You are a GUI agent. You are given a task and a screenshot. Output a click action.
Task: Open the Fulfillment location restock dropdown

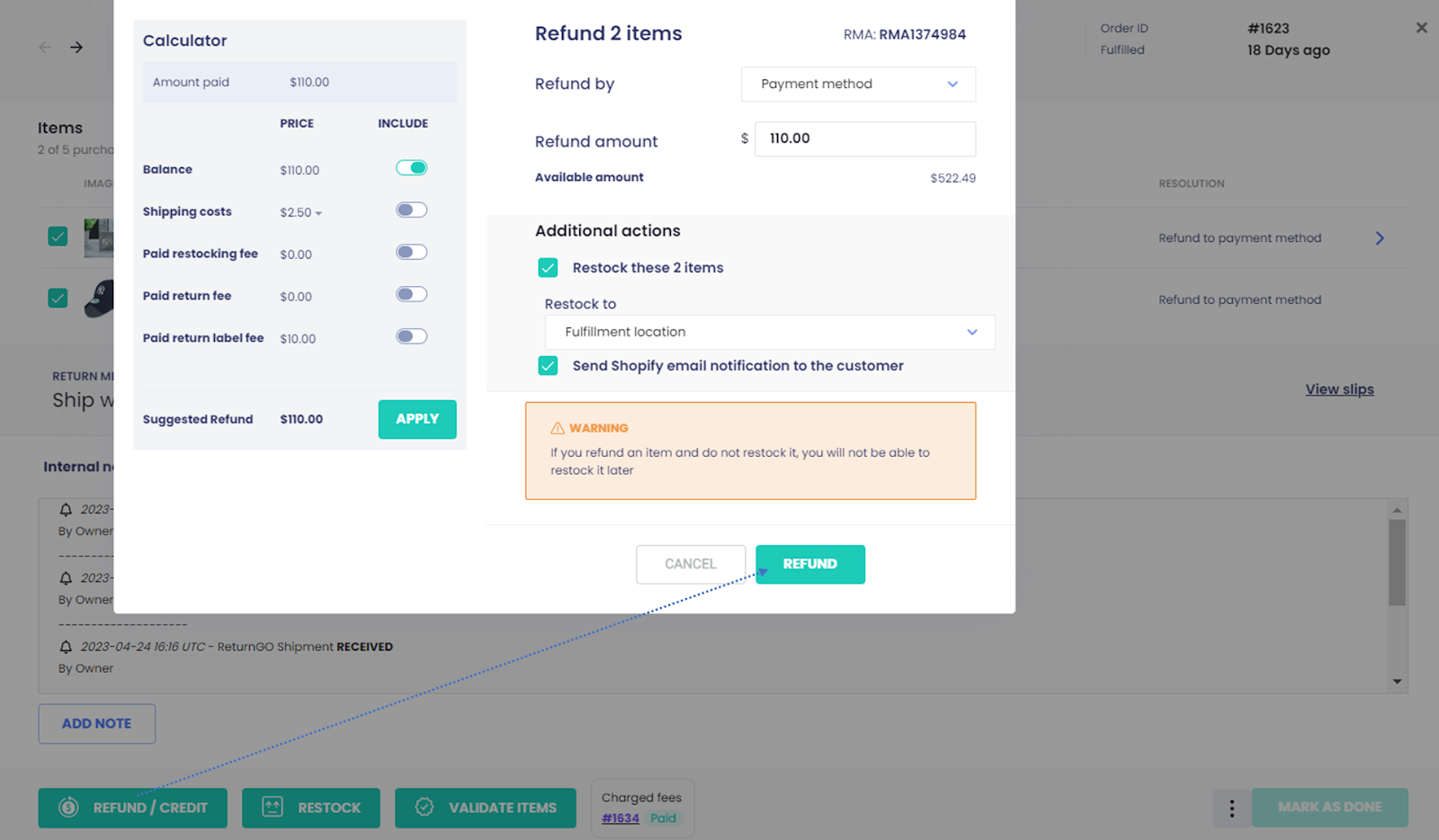(x=769, y=332)
